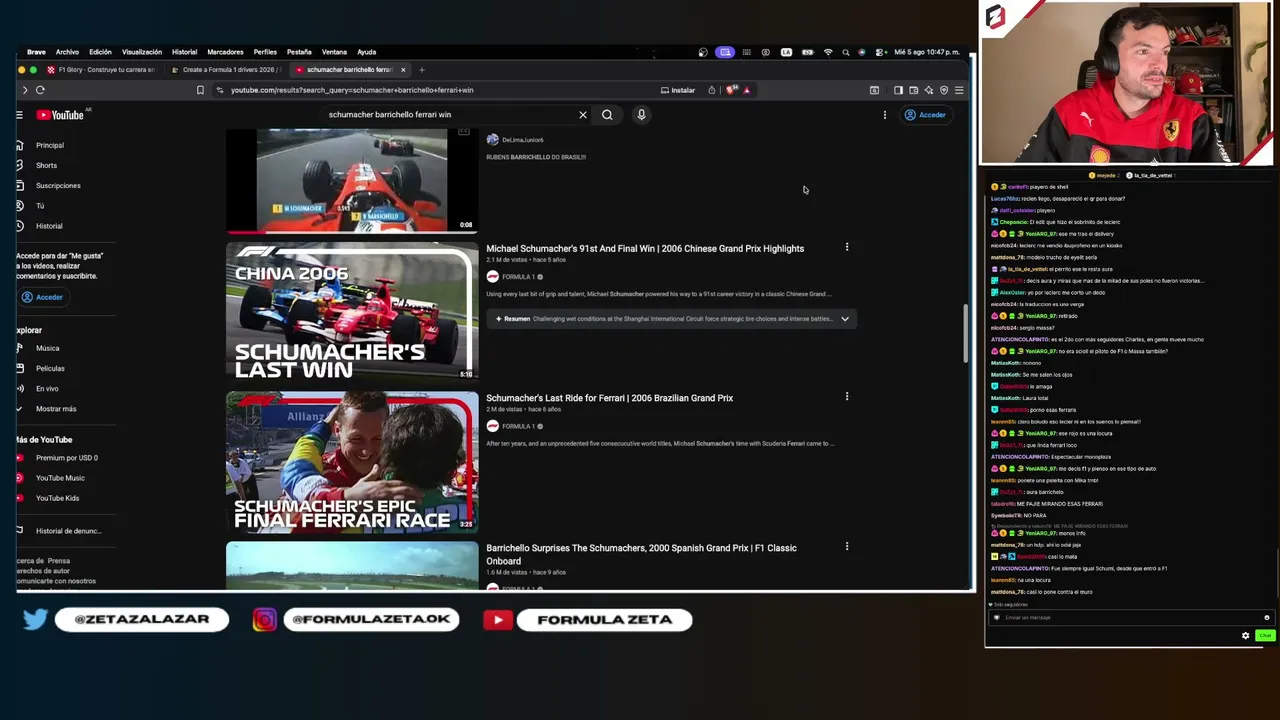Open more options for Barrichello Surprises video
This screenshot has height=720, width=1280.
[x=846, y=547]
